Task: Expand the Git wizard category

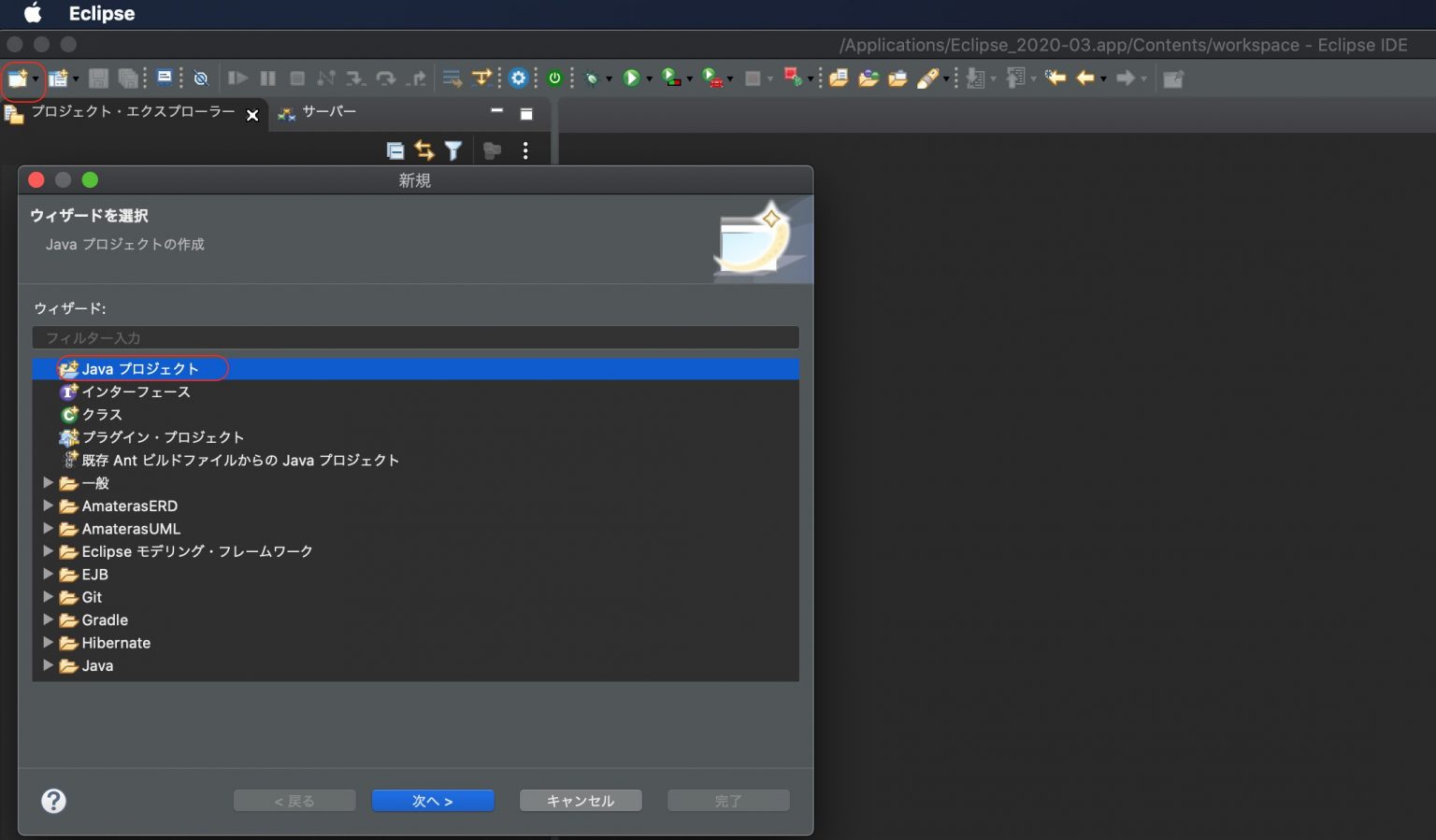Action: coord(48,597)
